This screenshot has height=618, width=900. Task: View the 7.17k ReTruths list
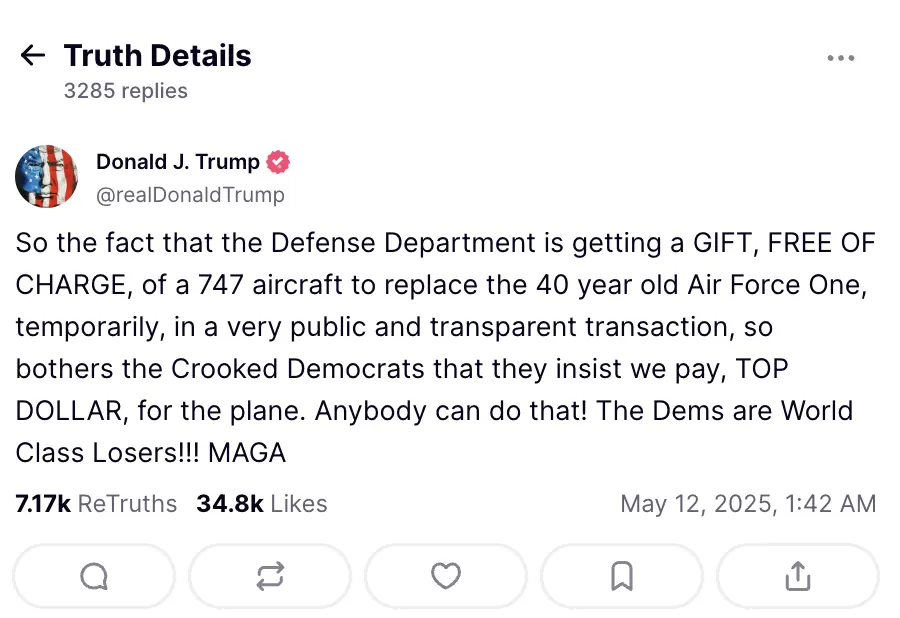(x=96, y=504)
